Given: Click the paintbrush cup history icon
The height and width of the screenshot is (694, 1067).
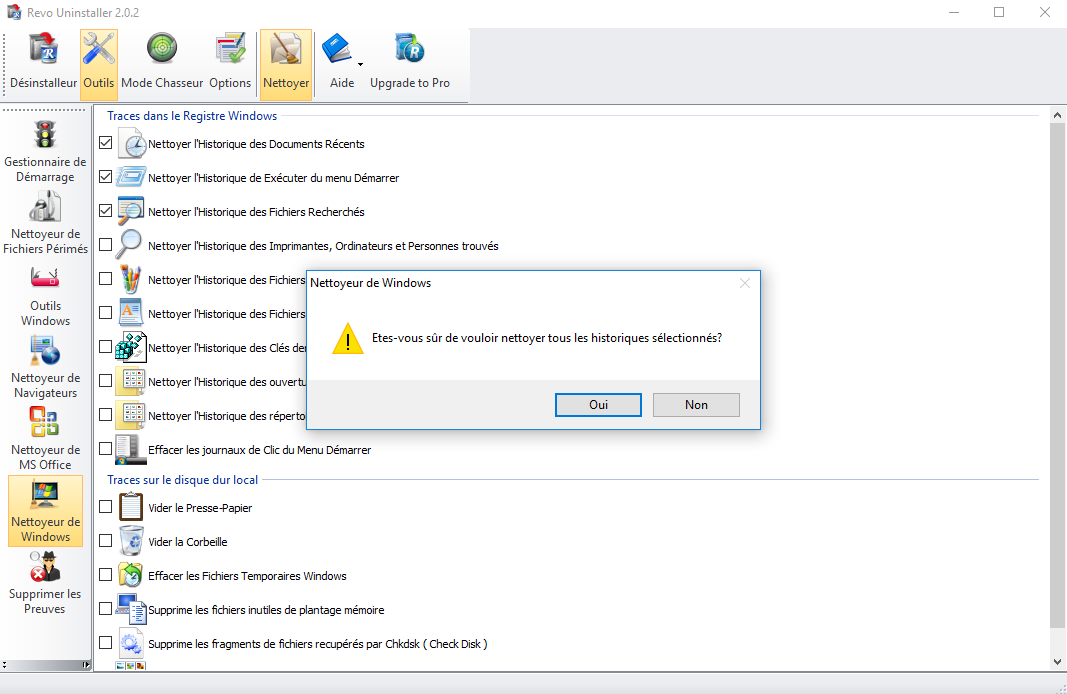Looking at the screenshot, I should pyautogui.click(x=130, y=279).
